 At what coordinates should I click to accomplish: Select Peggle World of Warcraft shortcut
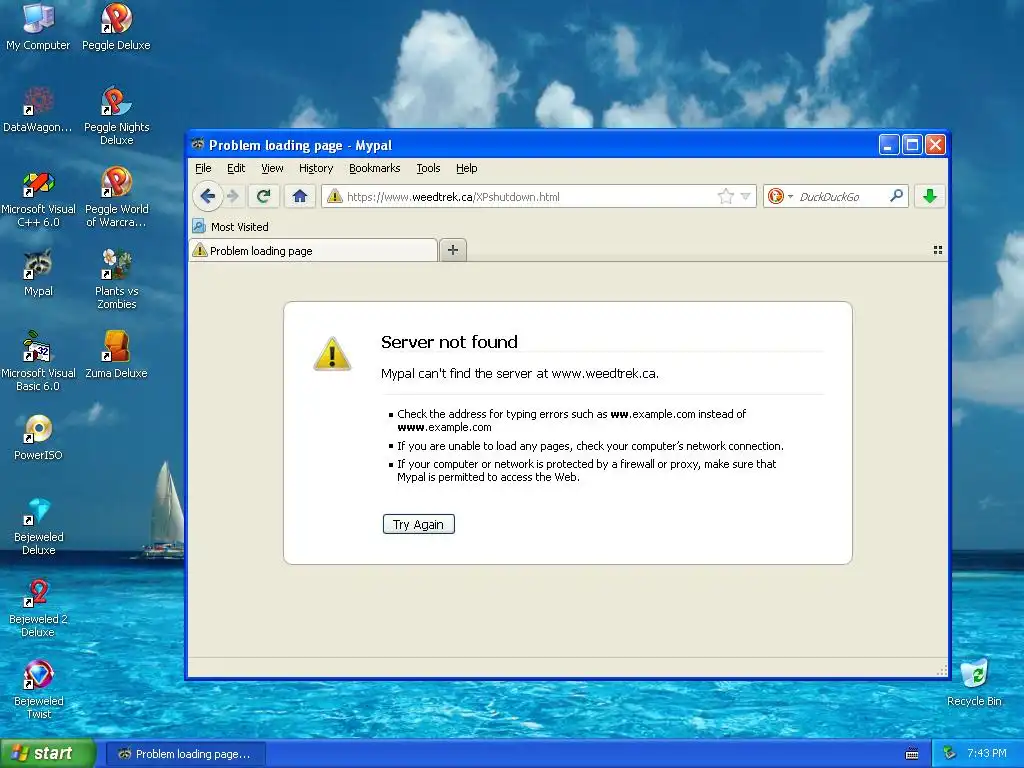pos(116,198)
